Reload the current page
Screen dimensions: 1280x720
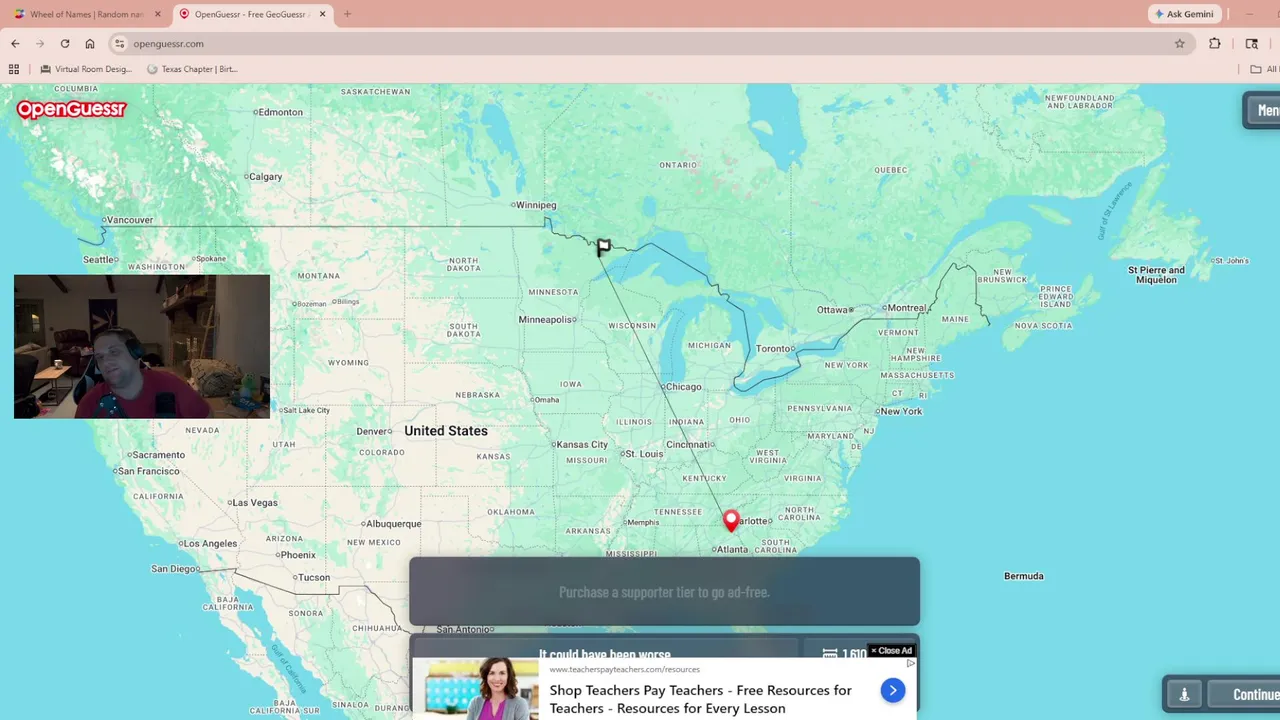coord(65,44)
